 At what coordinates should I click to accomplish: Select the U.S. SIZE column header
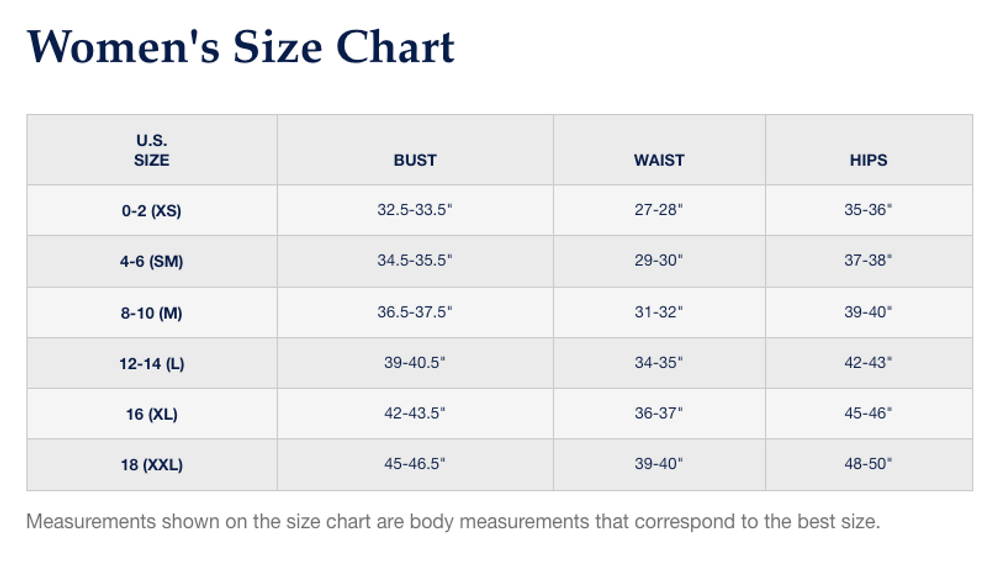[152, 150]
